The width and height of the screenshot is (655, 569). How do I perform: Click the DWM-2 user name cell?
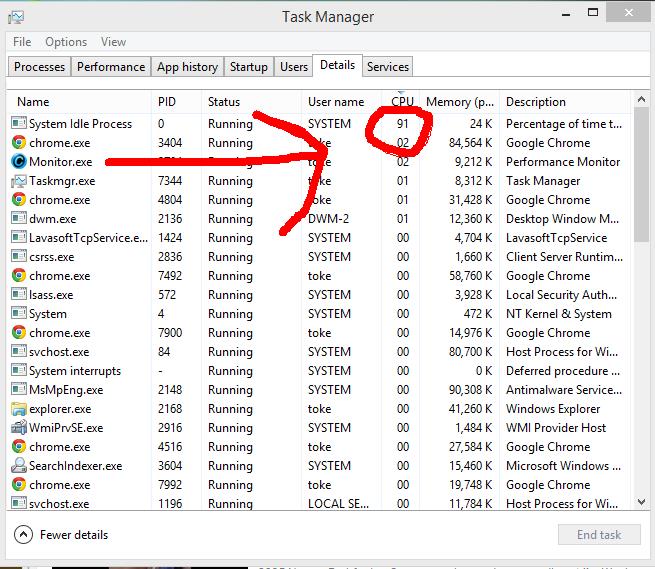(328, 219)
